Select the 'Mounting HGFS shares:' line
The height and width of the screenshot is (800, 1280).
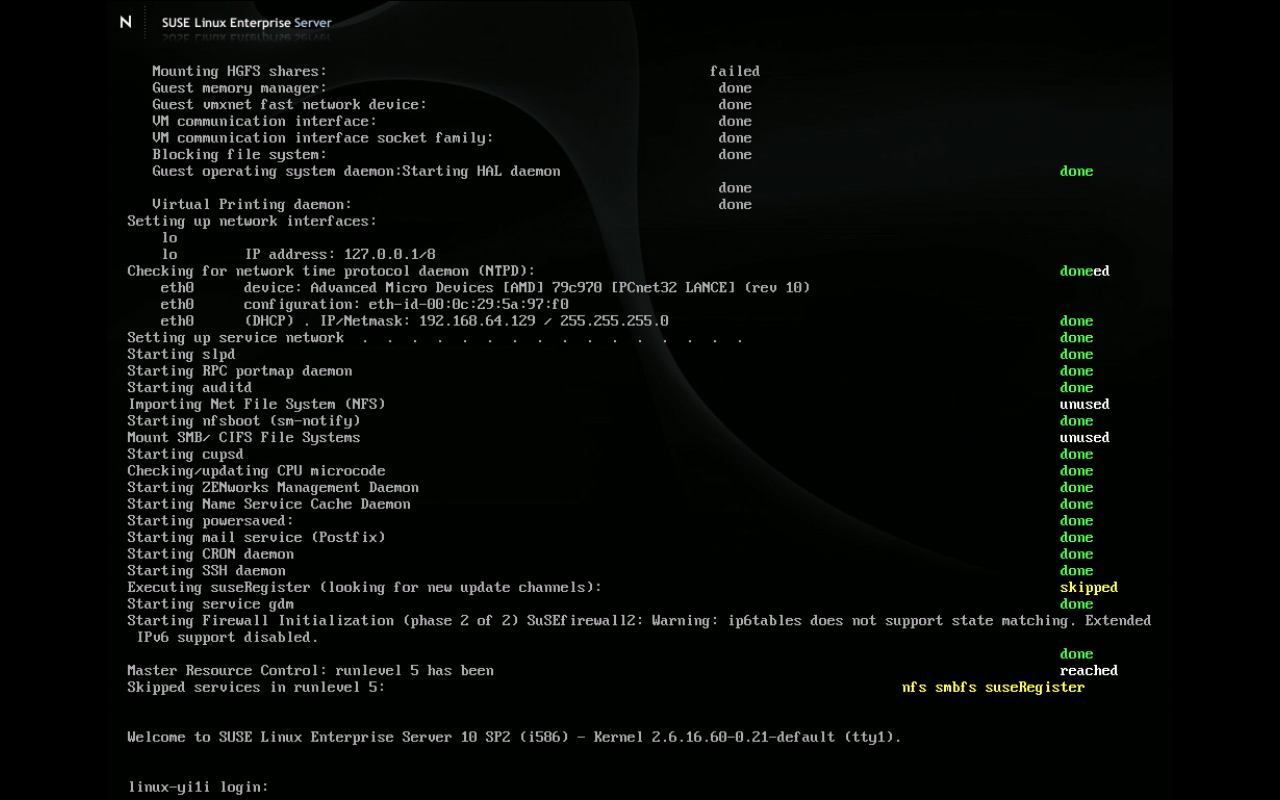tap(239, 71)
